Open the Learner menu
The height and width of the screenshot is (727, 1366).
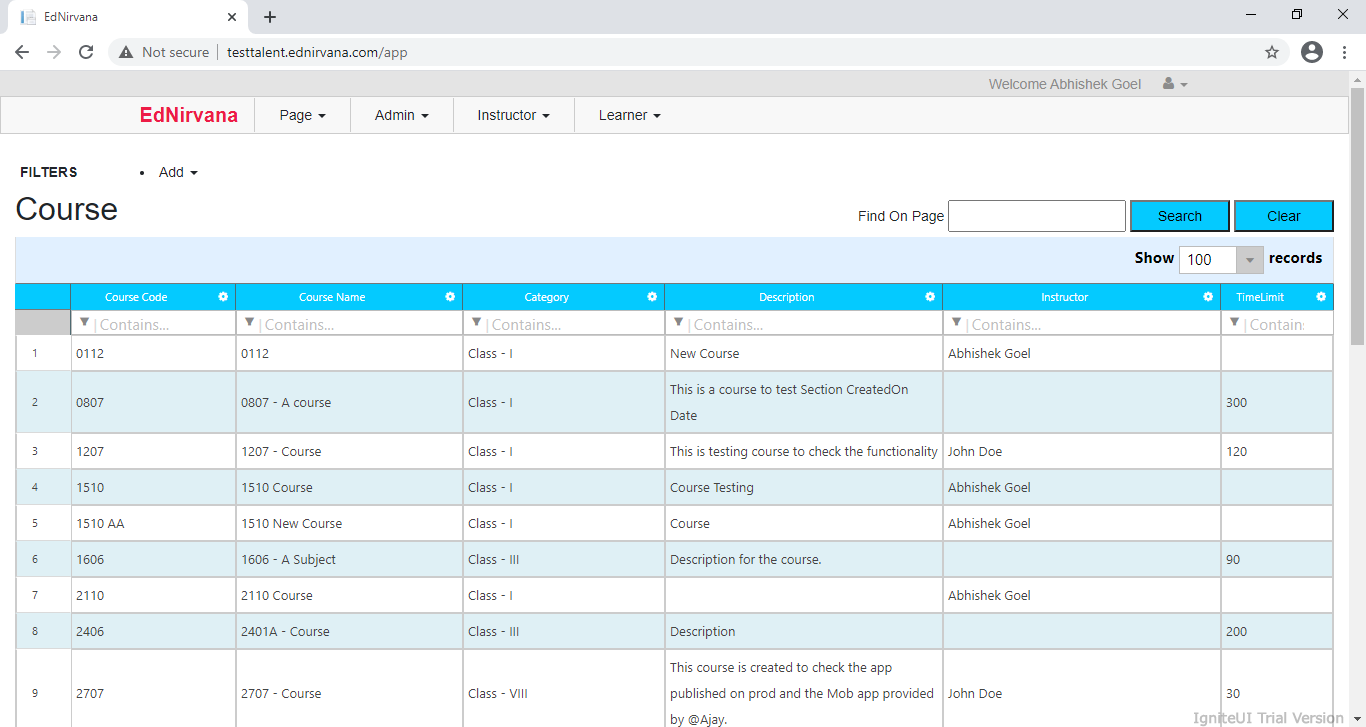click(x=629, y=115)
